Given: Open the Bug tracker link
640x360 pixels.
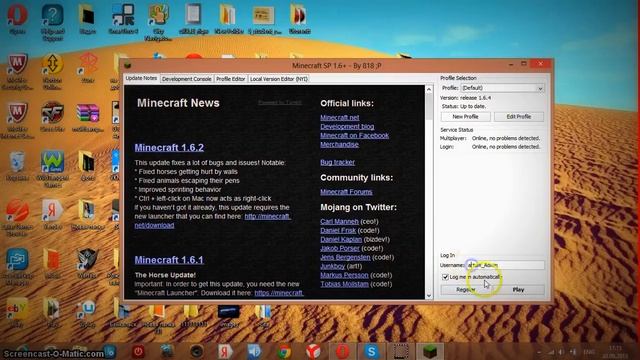Looking at the screenshot, I should click(338, 162).
